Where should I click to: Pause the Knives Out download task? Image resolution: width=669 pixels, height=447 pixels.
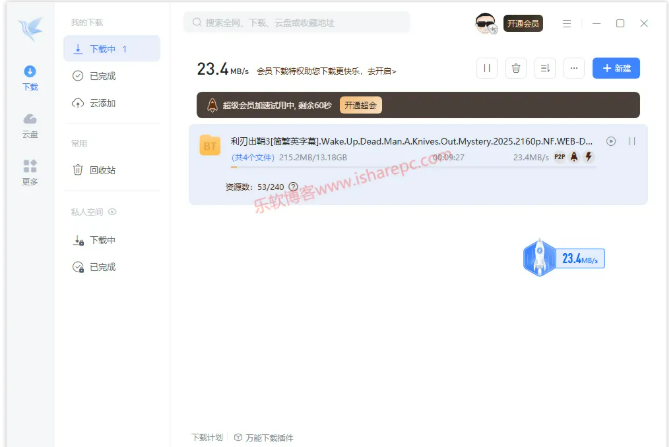point(632,142)
